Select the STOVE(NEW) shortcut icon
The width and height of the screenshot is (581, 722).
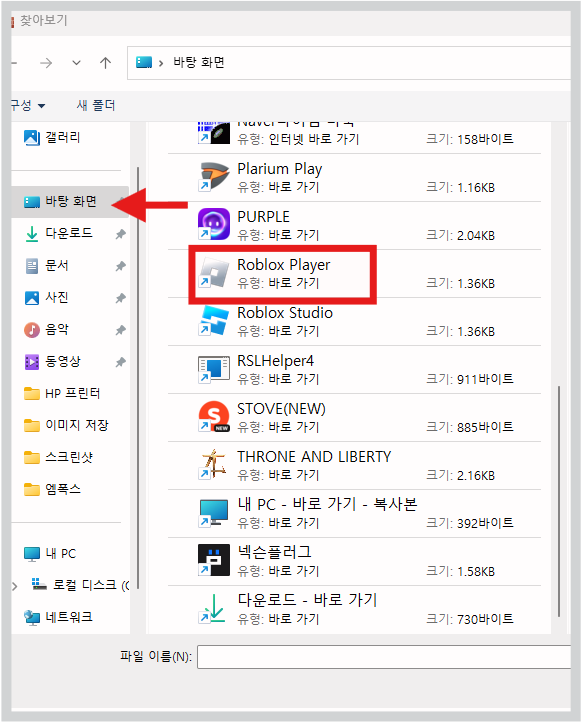coord(214,417)
